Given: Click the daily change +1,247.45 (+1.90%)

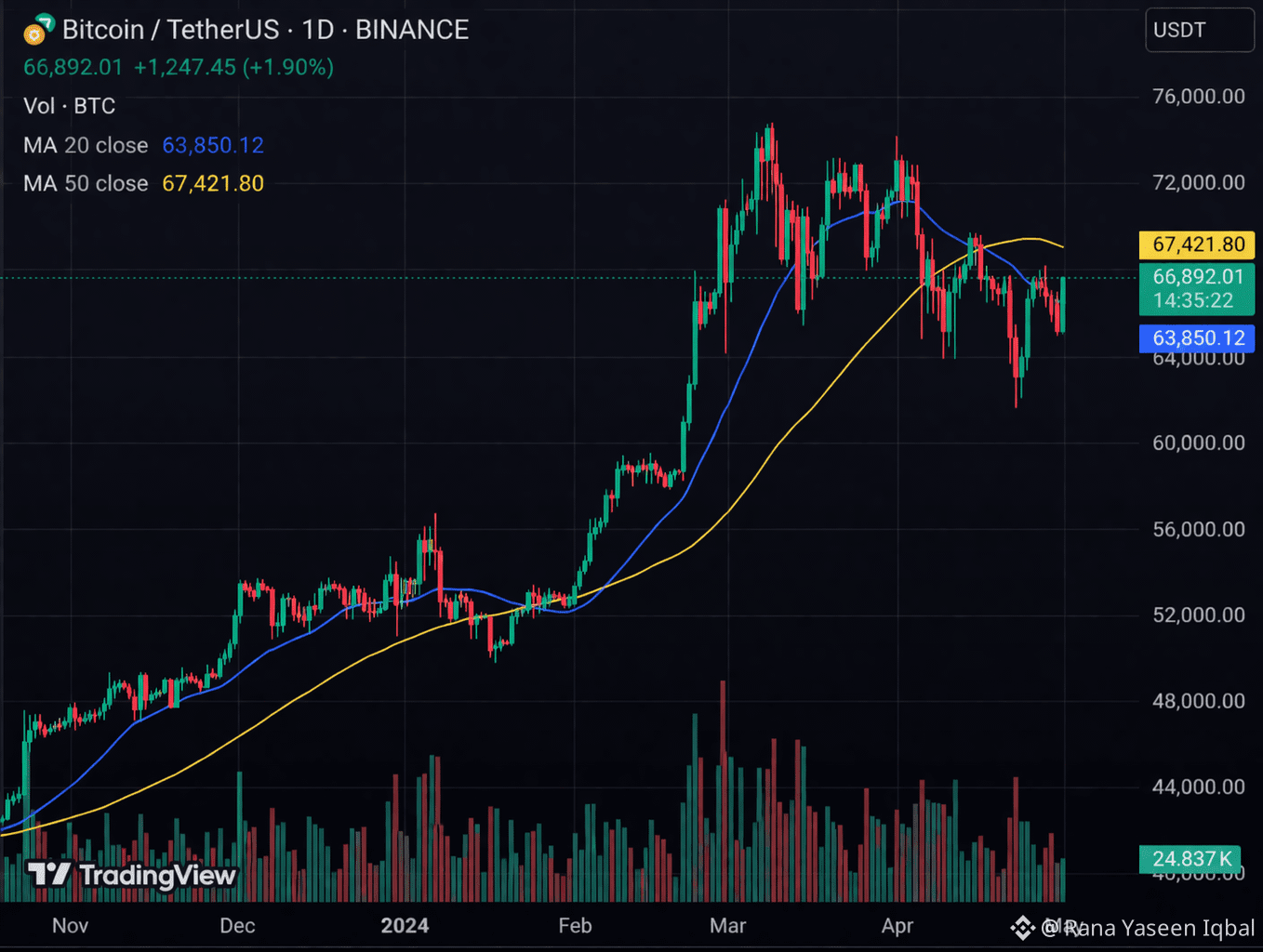Looking at the screenshot, I should 233,67.
